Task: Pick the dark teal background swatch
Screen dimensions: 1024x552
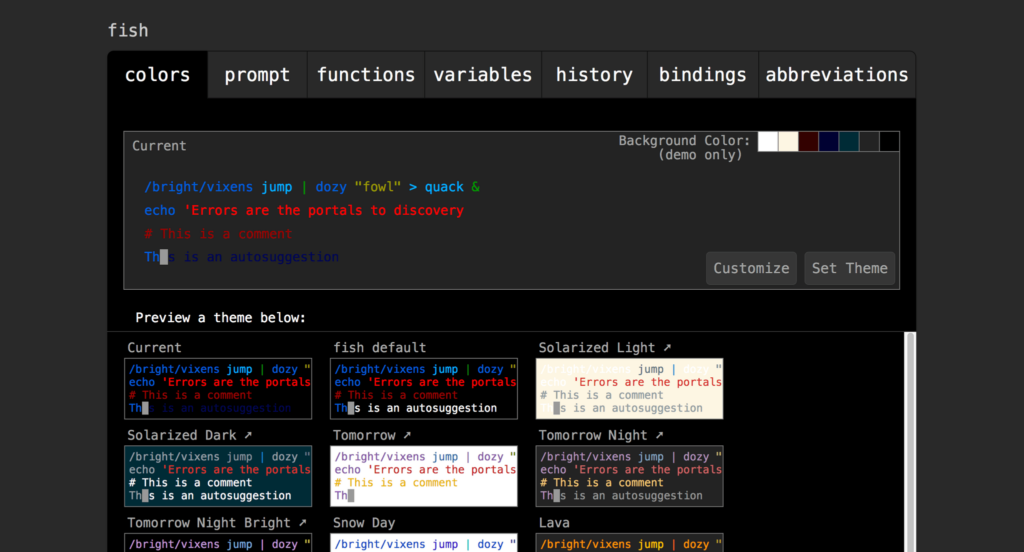Action: click(x=849, y=142)
